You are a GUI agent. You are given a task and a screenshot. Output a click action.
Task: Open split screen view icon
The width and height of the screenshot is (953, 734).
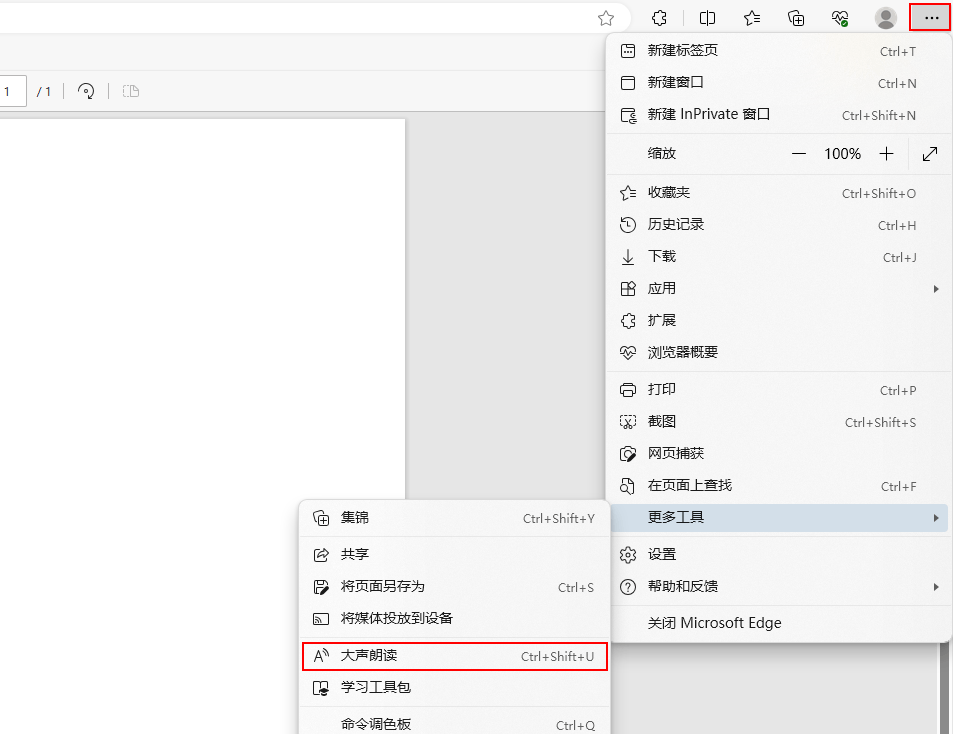(x=707, y=18)
